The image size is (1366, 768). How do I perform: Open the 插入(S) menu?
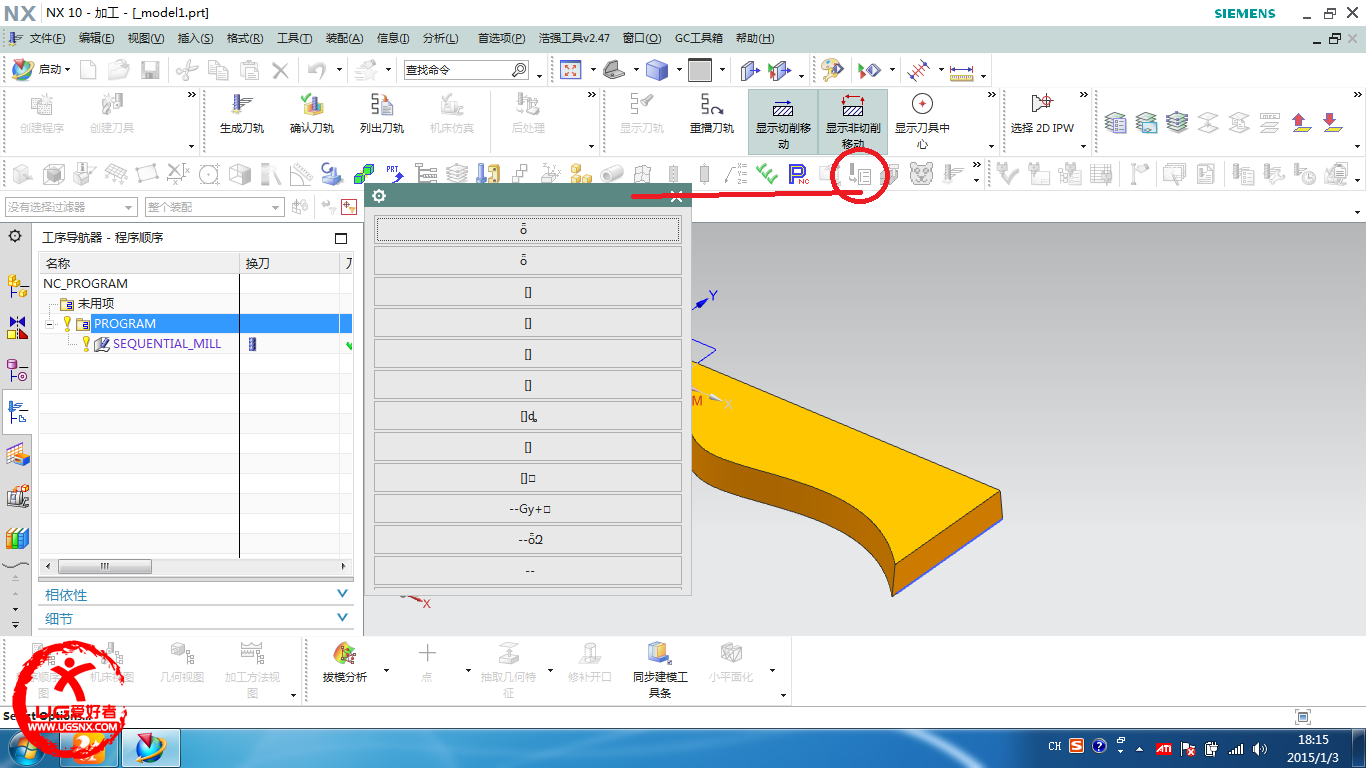pyautogui.click(x=195, y=38)
